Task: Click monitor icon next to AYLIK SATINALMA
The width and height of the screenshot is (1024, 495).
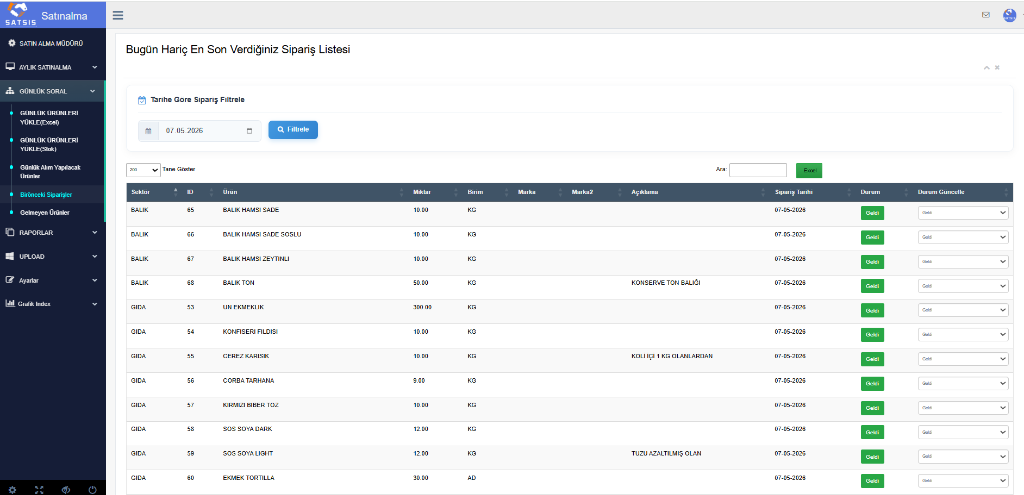Action: [x=10, y=67]
